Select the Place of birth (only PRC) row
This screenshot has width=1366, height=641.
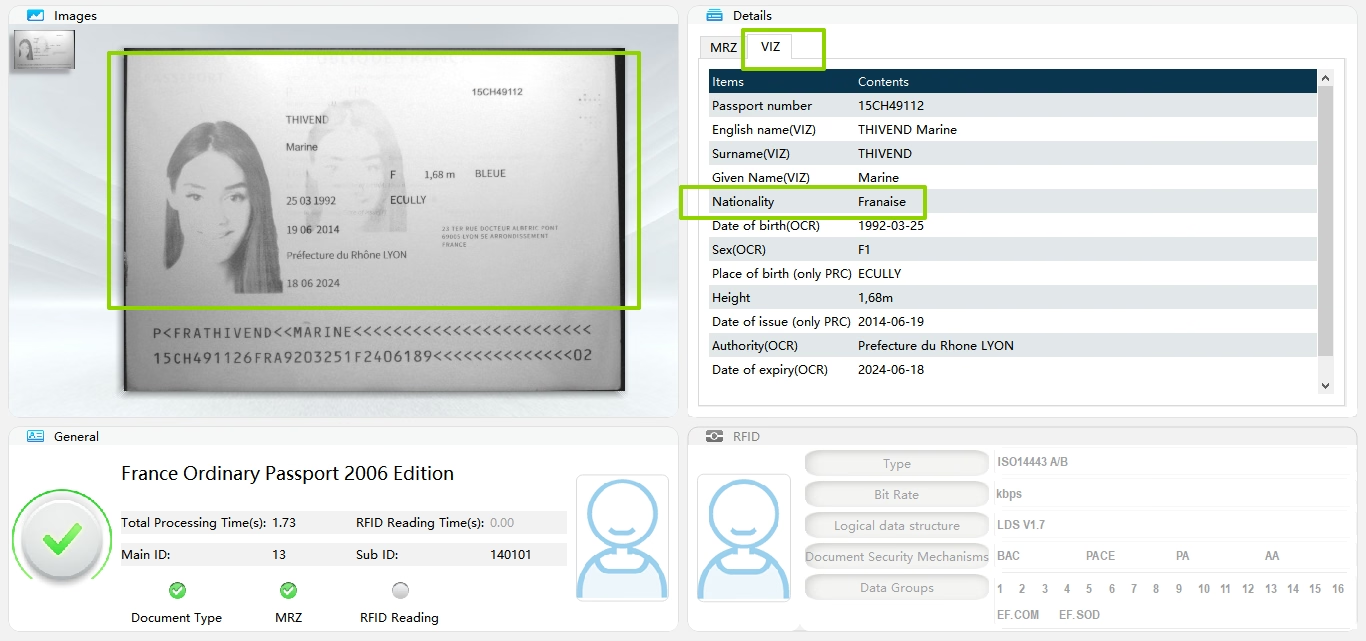[1013, 273]
